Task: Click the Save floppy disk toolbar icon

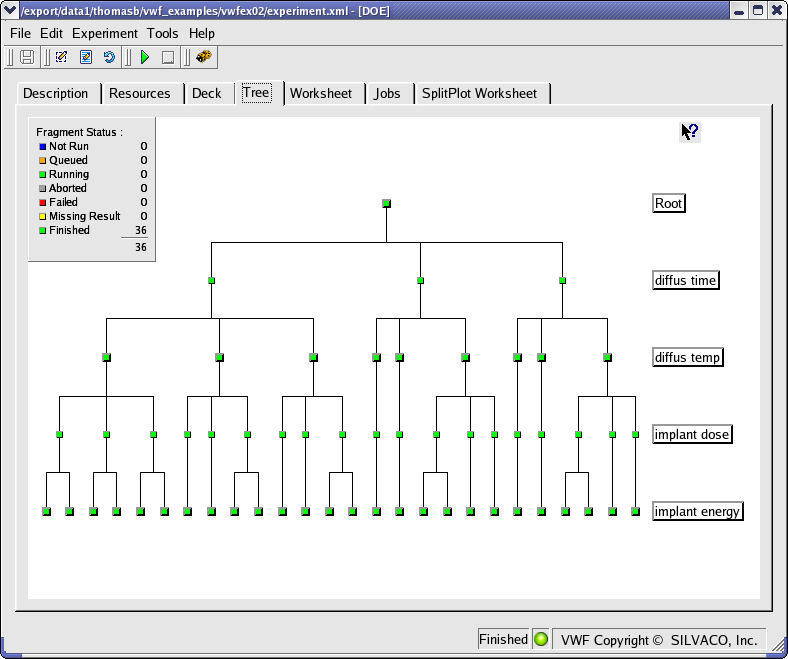Action: coord(27,57)
